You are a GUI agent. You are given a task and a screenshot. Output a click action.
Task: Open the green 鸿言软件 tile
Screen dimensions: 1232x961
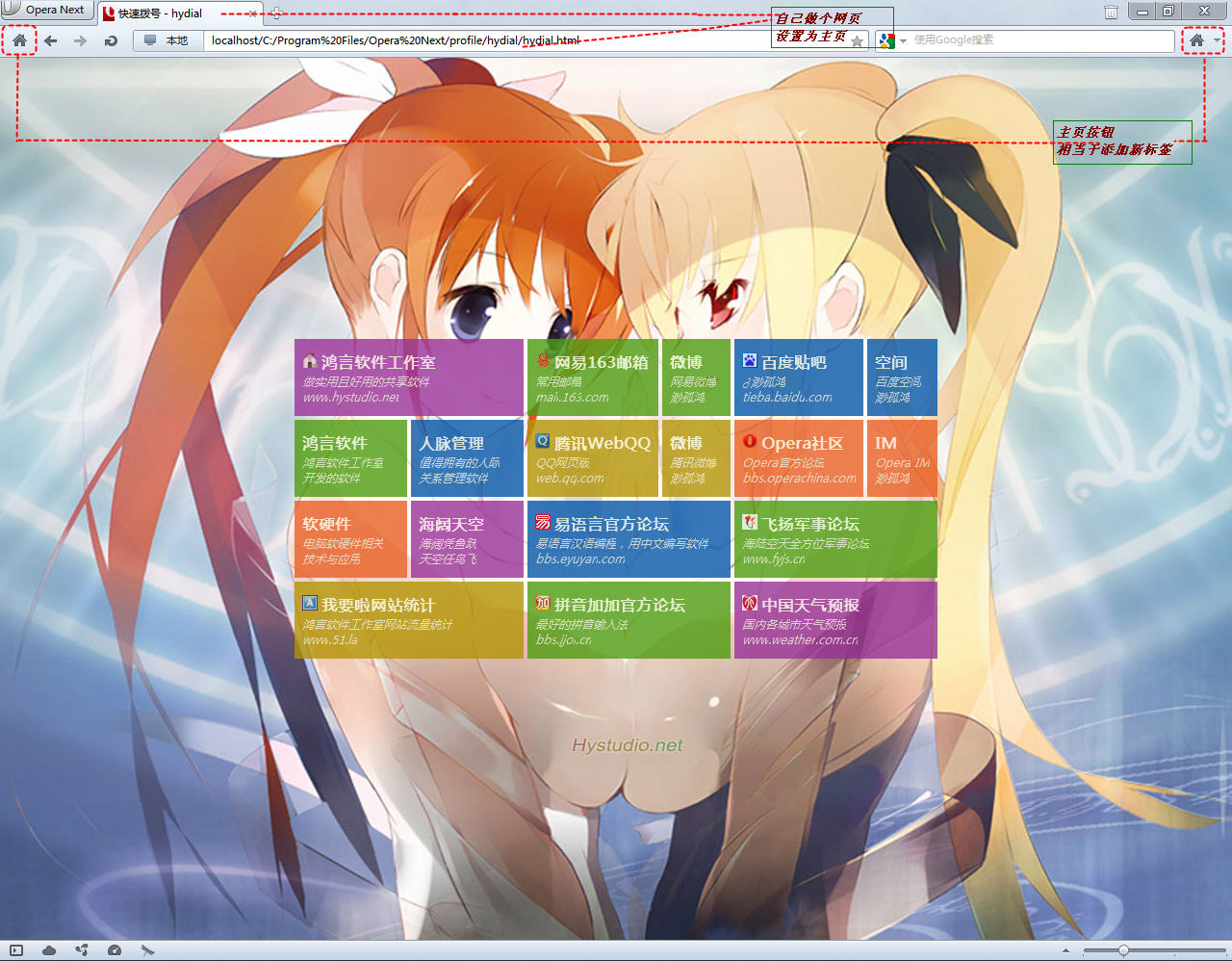pos(350,458)
